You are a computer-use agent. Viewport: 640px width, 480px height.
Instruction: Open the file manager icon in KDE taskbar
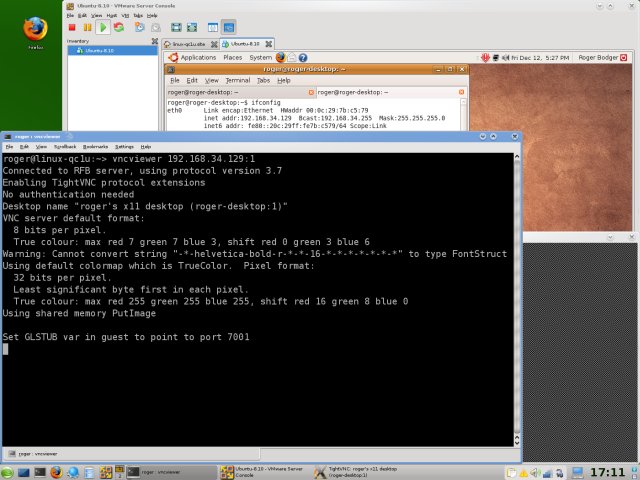click(x=89, y=473)
